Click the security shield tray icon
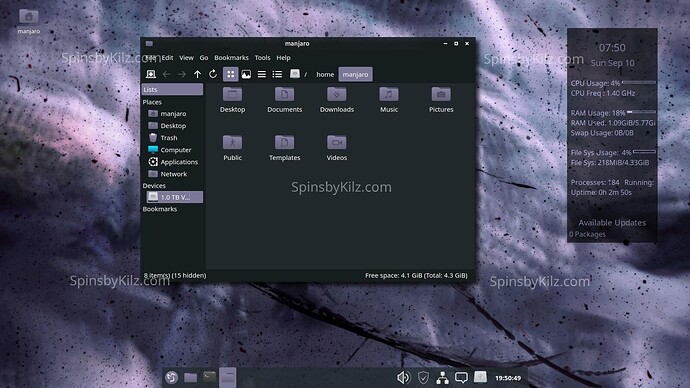This screenshot has height=388, width=690. tap(423, 377)
